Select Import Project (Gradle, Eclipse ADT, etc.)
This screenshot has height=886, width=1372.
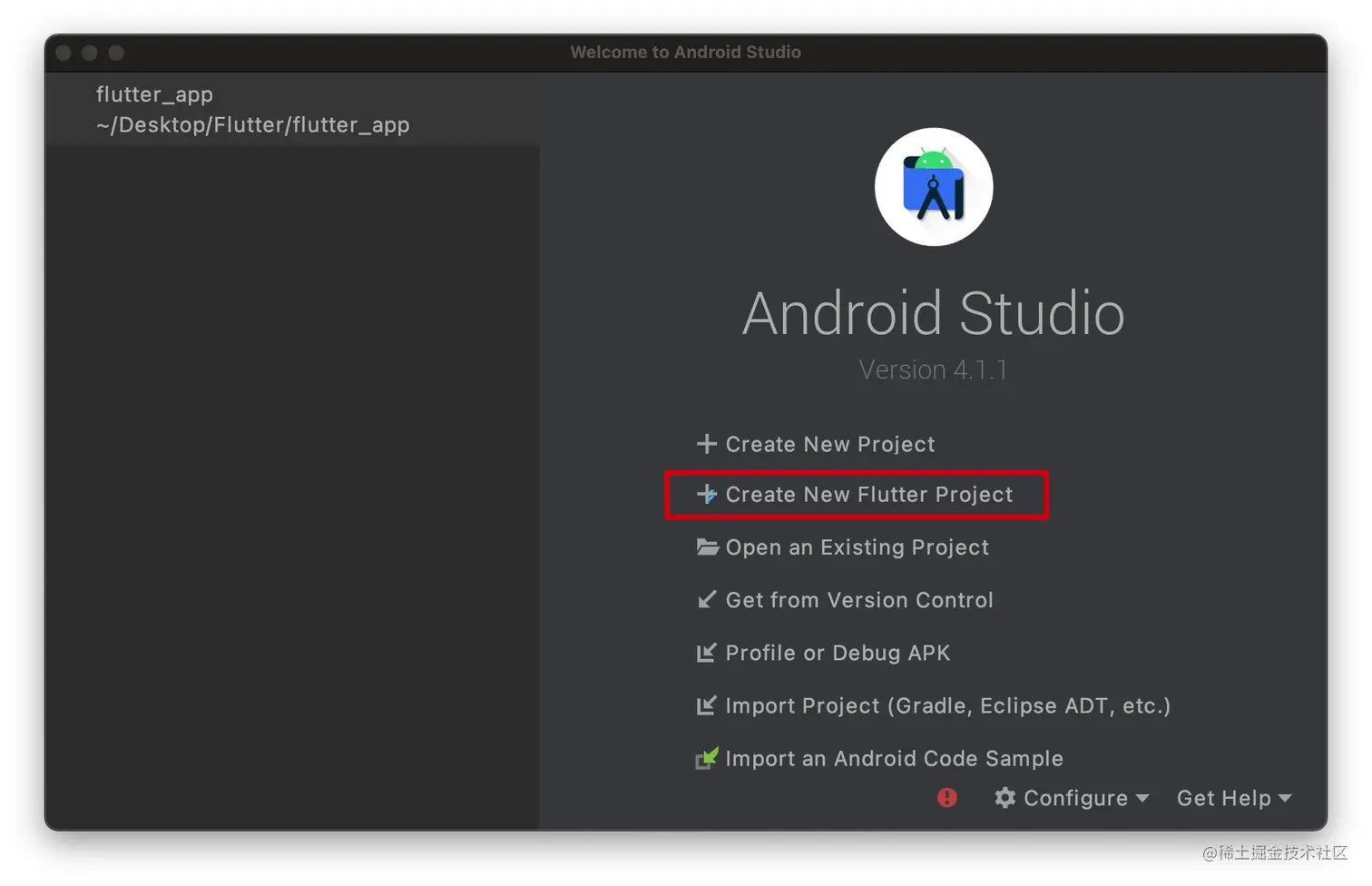point(947,705)
